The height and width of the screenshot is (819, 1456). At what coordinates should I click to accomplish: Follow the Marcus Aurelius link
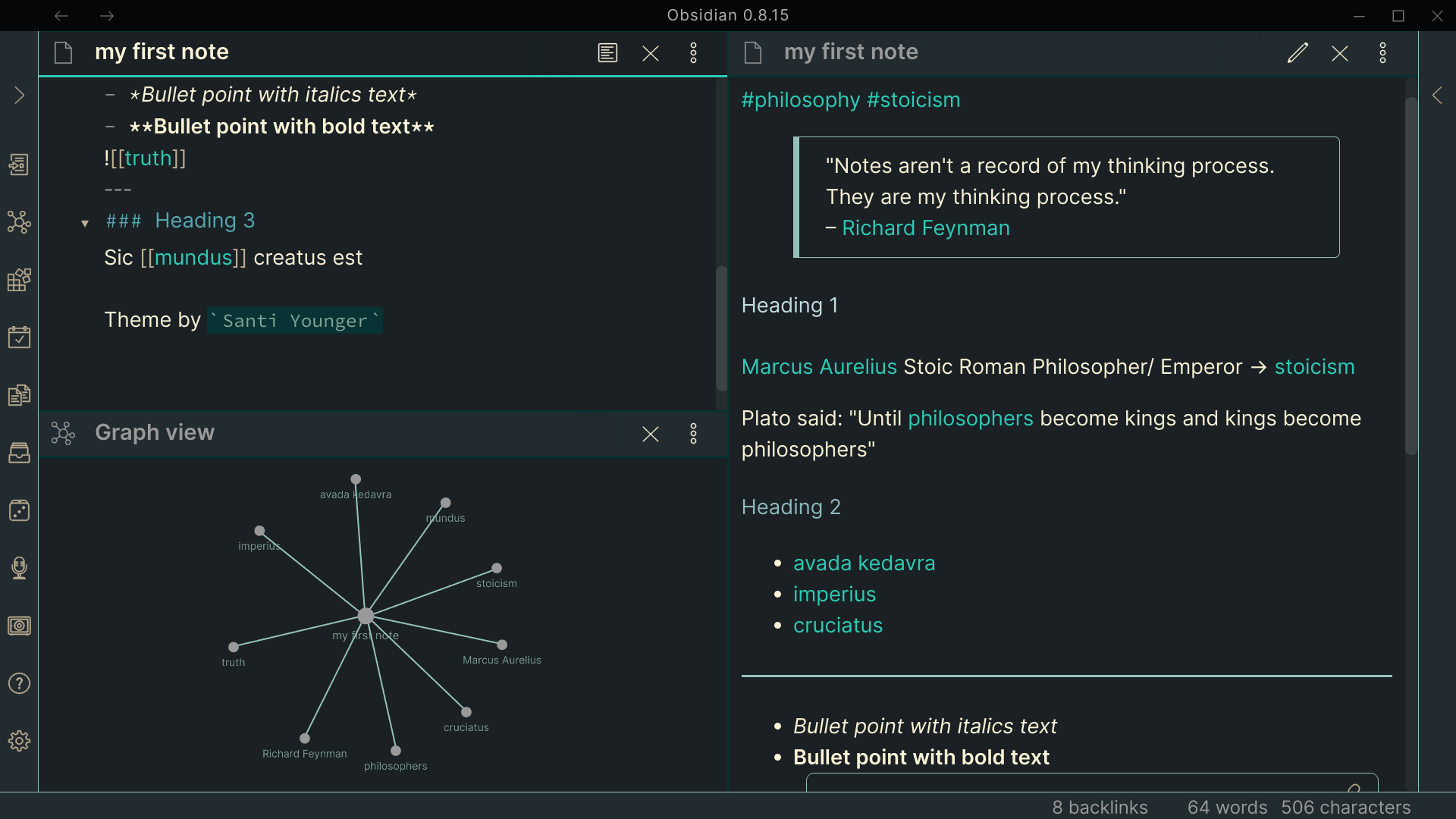click(818, 367)
